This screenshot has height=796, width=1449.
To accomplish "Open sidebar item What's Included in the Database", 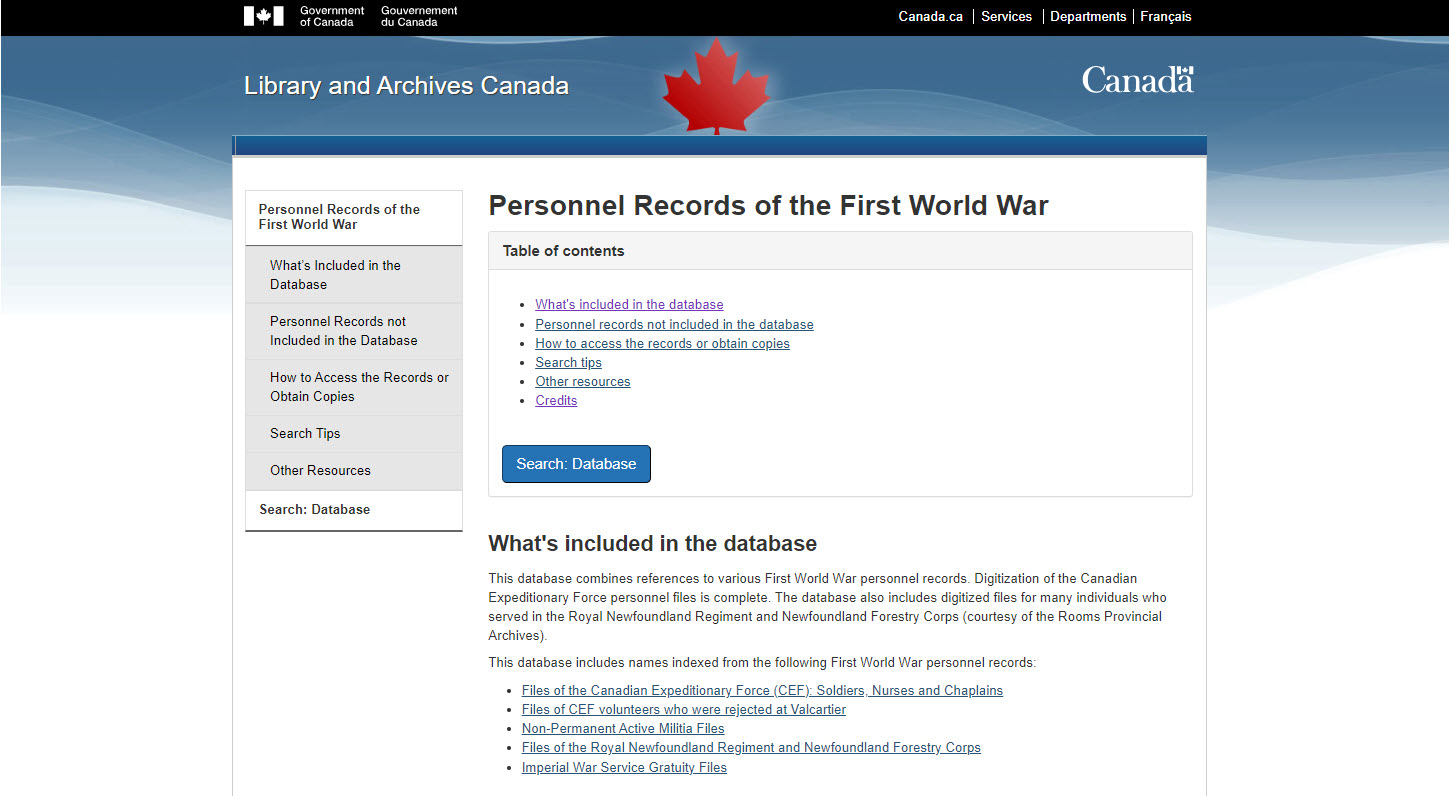I will (335, 275).
